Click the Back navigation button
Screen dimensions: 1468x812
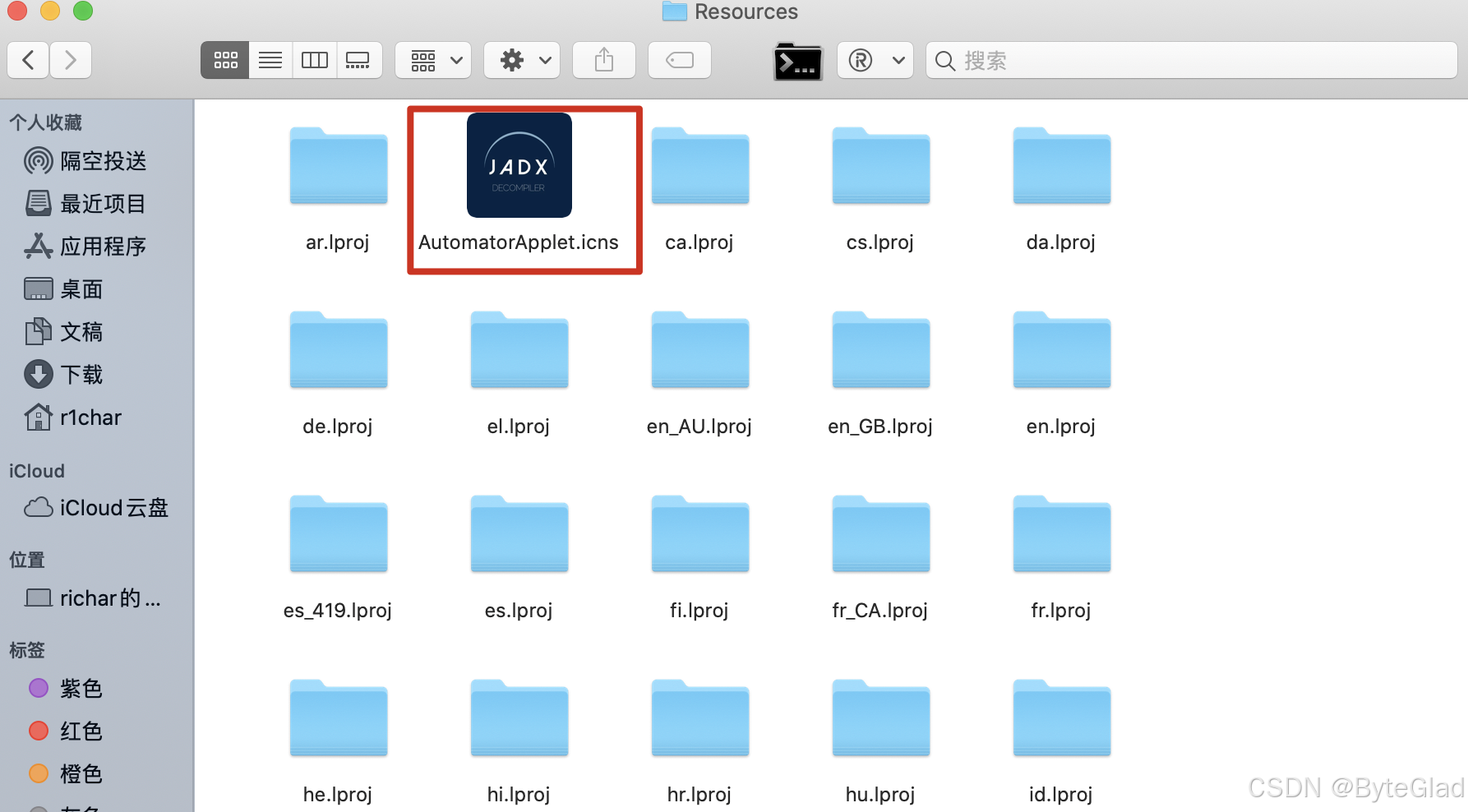(x=28, y=60)
